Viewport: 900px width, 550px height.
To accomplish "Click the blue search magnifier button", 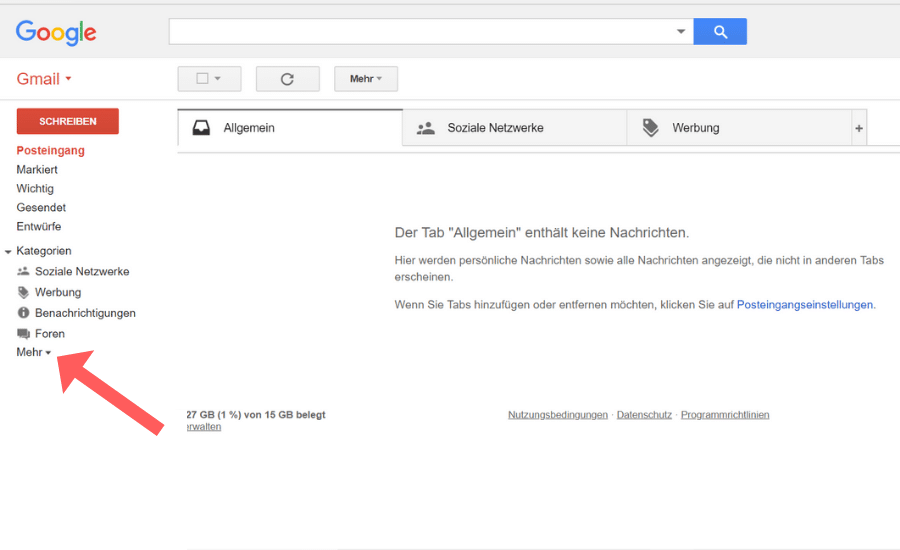I will pos(720,32).
